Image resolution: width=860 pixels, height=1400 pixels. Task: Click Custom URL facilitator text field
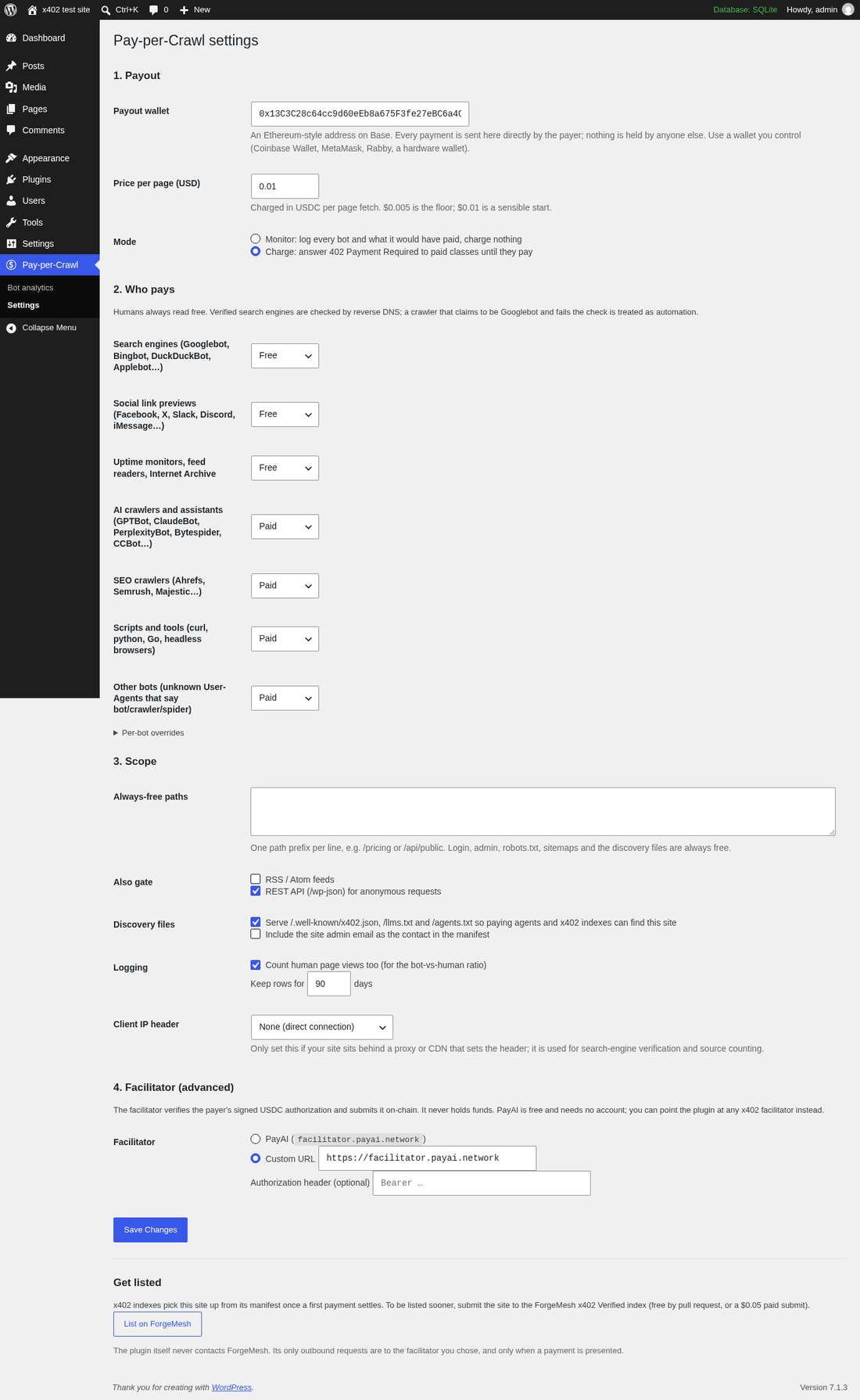[x=427, y=1158]
